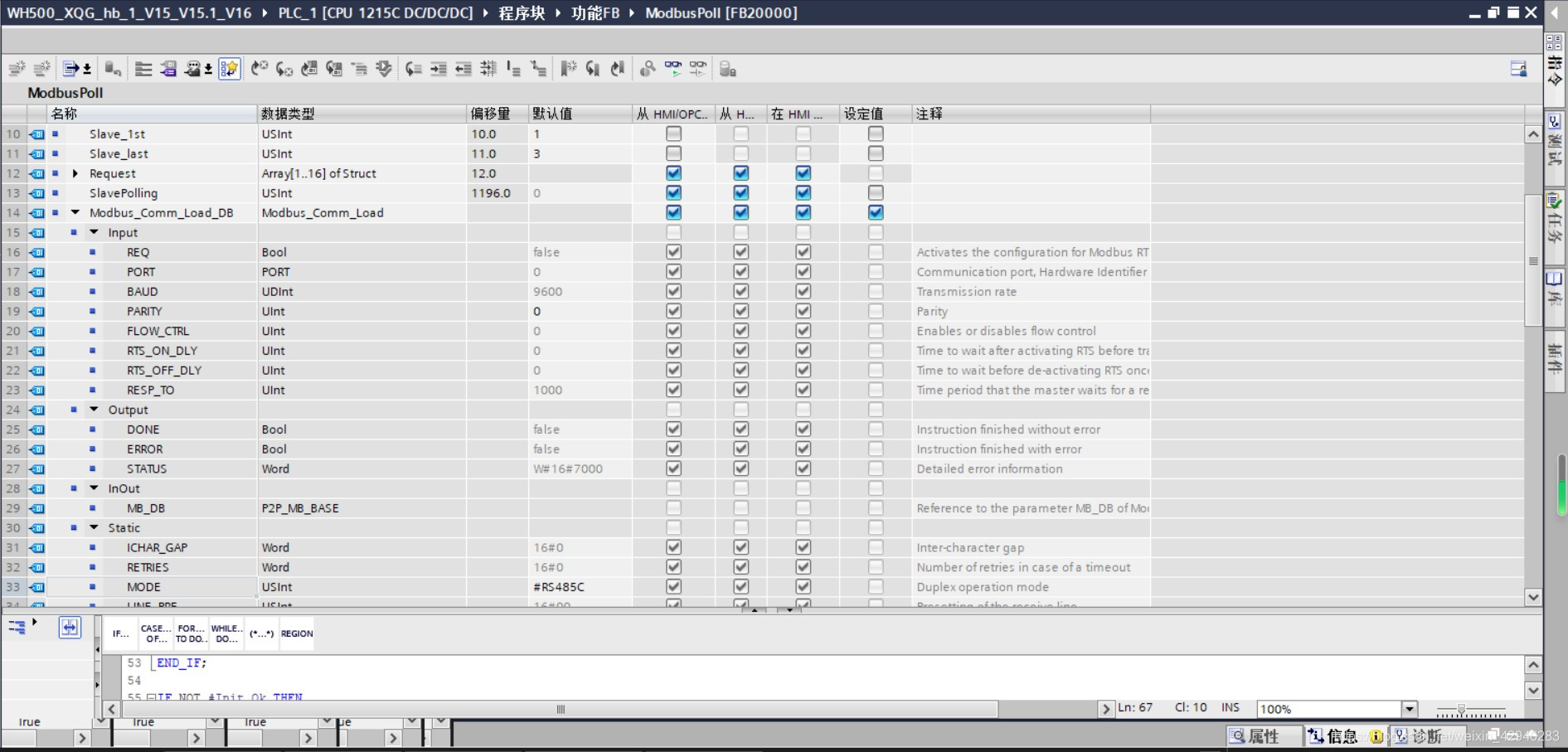Click the add row toolbar icon
1568x752 pixels.
coord(41,69)
